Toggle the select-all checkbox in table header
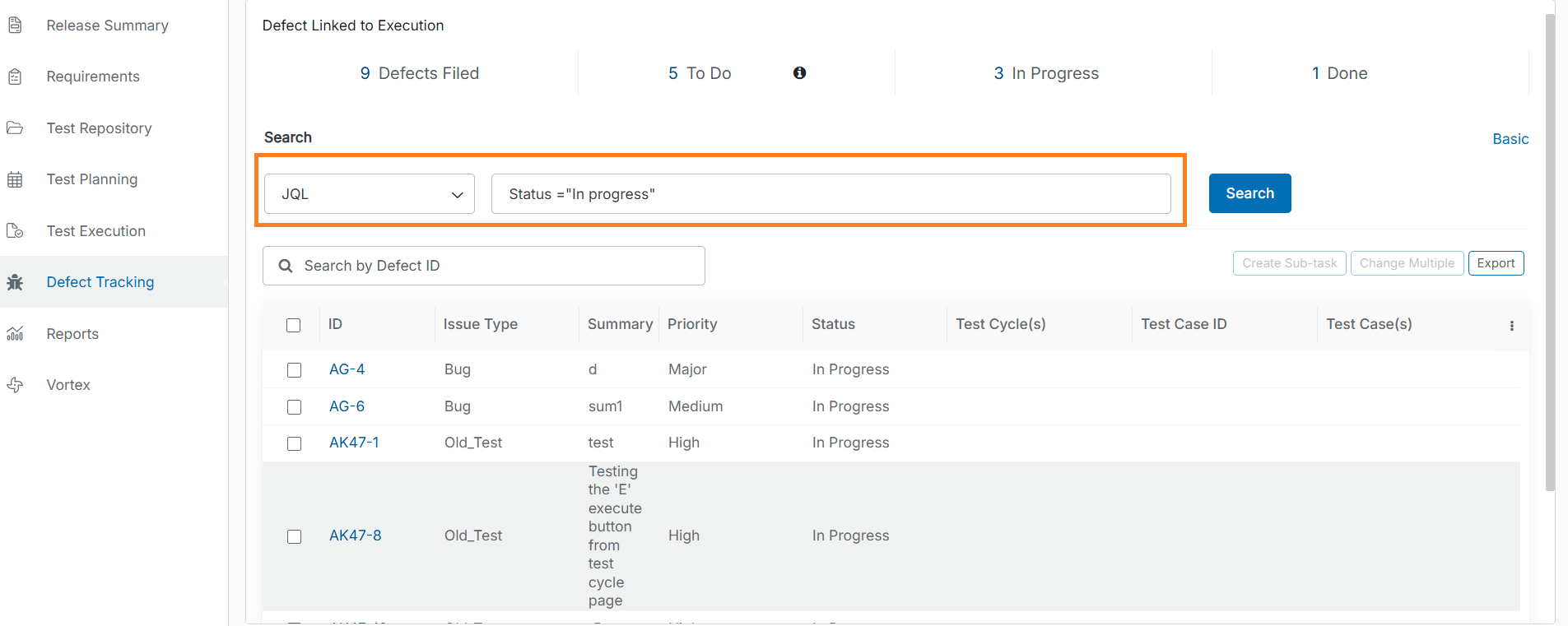 point(294,325)
